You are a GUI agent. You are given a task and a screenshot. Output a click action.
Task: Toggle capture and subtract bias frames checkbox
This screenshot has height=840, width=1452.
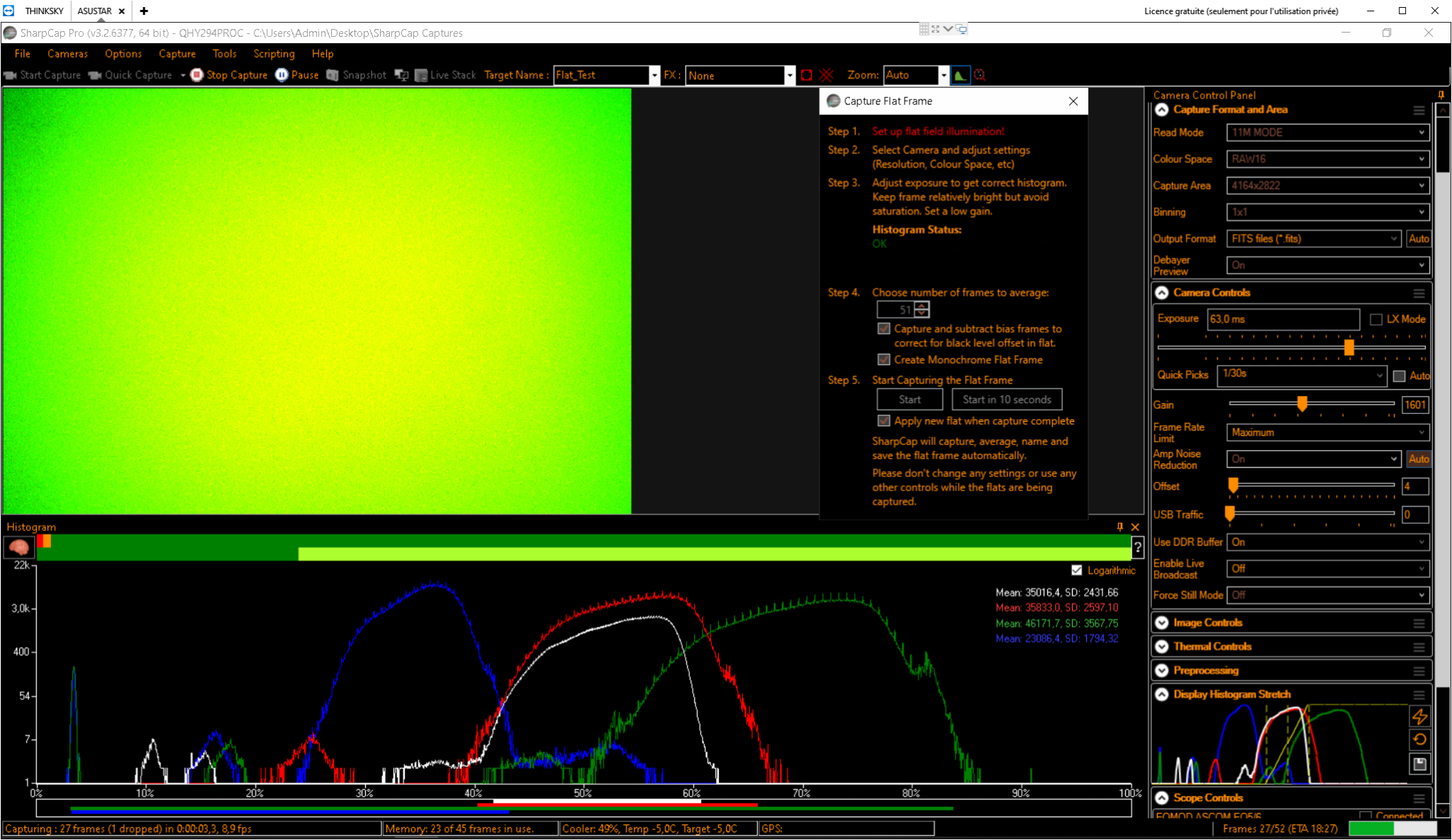click(883, 329)
